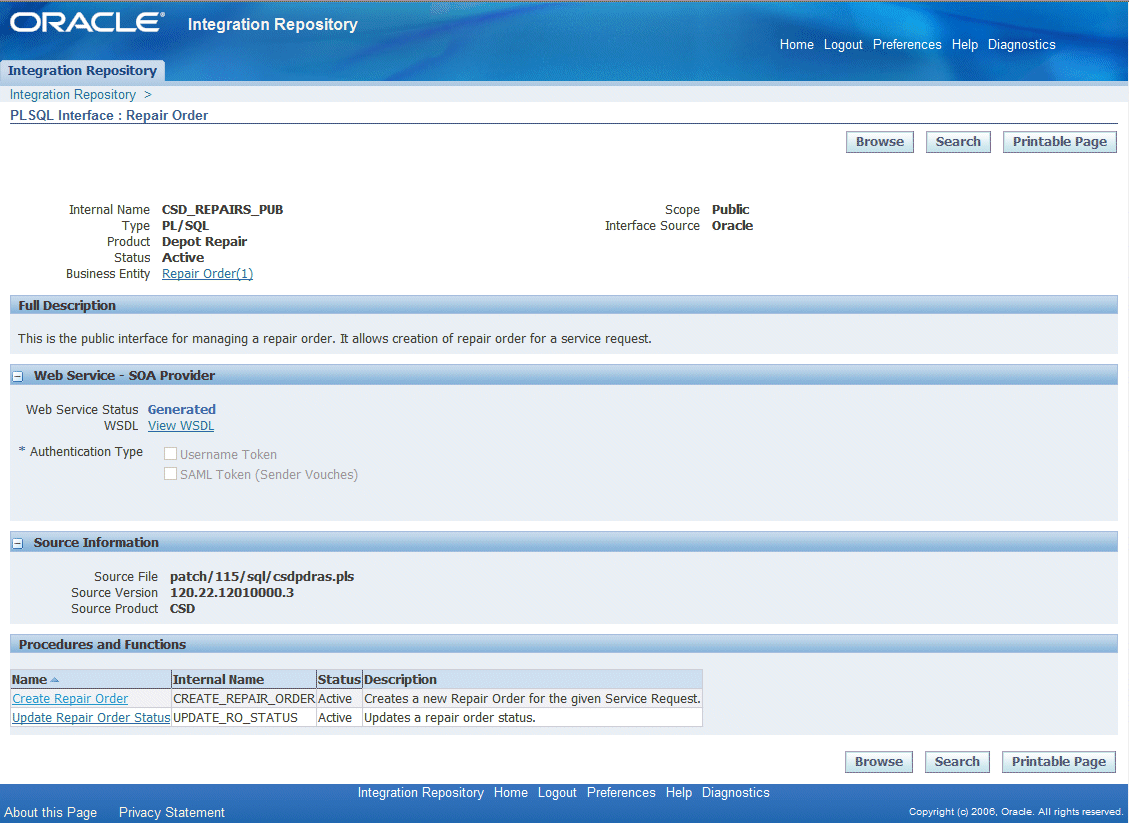Click the 'Updates a repair order status.' description
1129x823 pixels.
tap(450, 717)
